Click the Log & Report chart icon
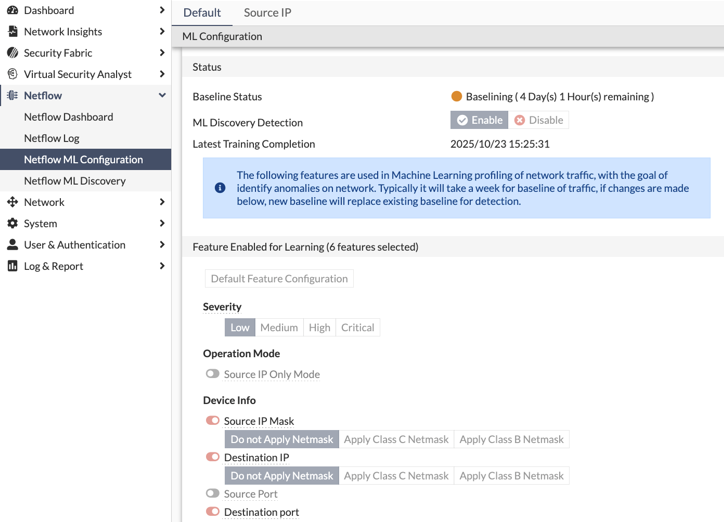The height and width of the screenshot is (522, 724). pyautogui.click(x=12, y=266)
